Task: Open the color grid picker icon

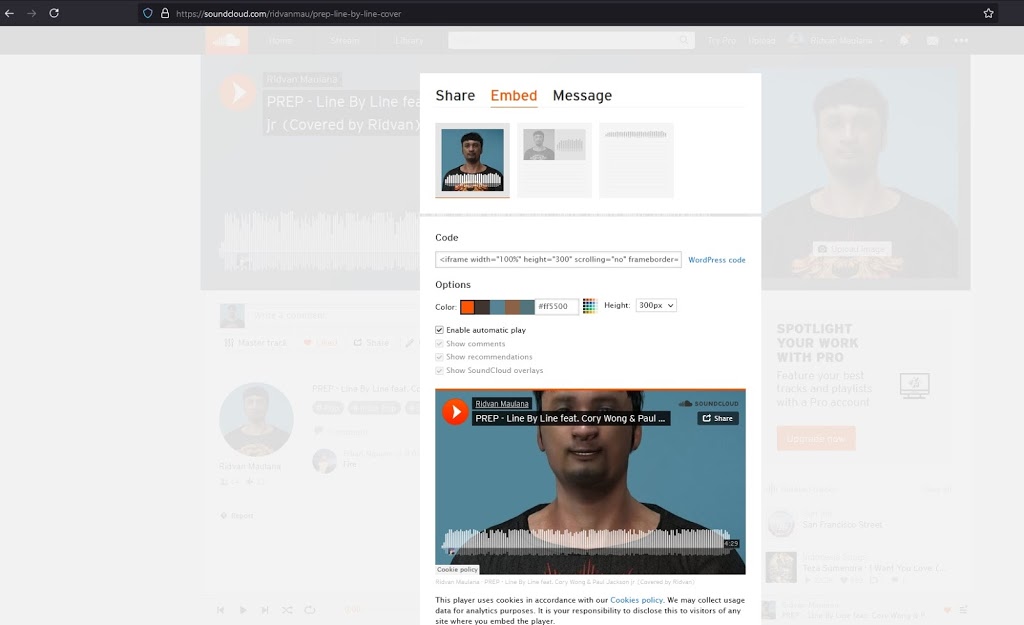Action: (x=590, y=306)
